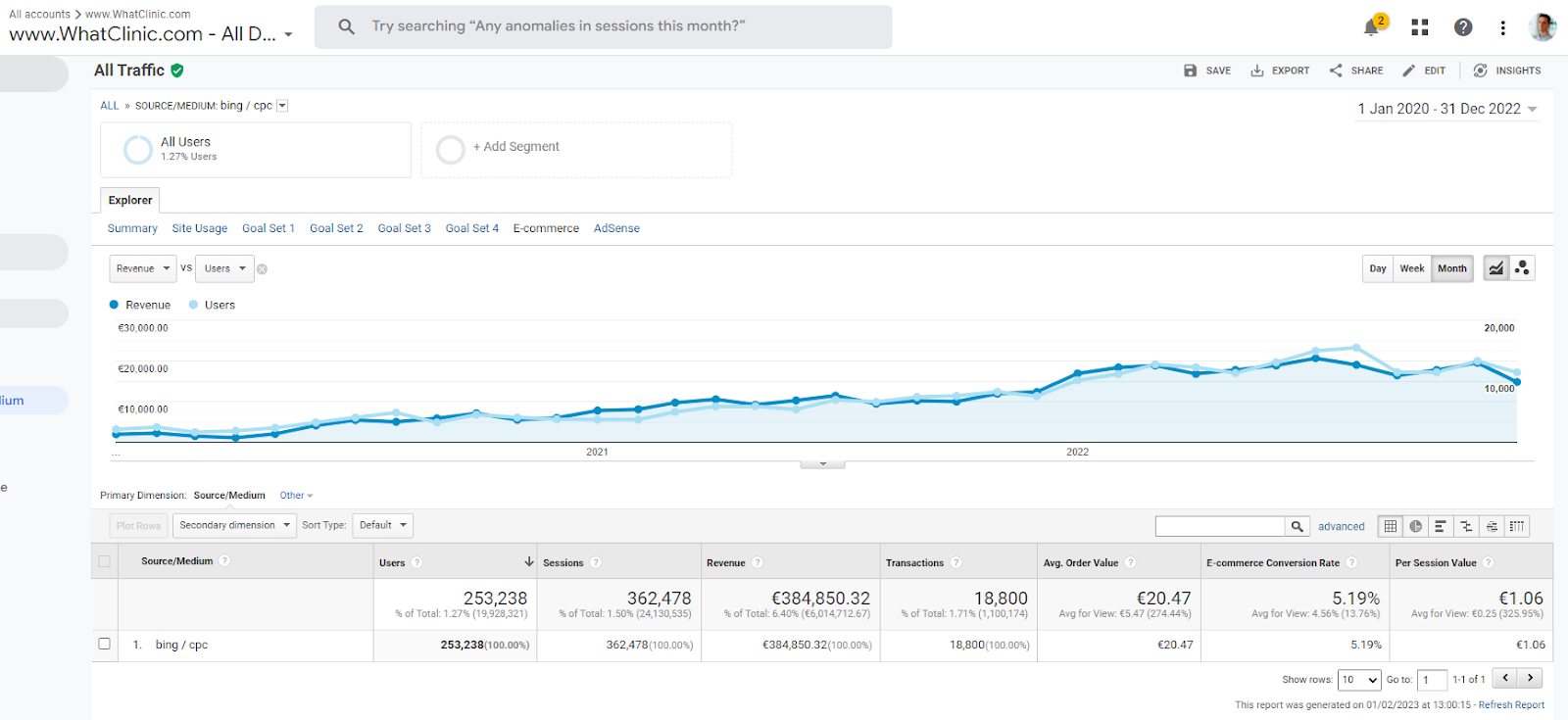The image size is (1568, 720).
Task: Open the date range picker
Action: [1447, 109]
